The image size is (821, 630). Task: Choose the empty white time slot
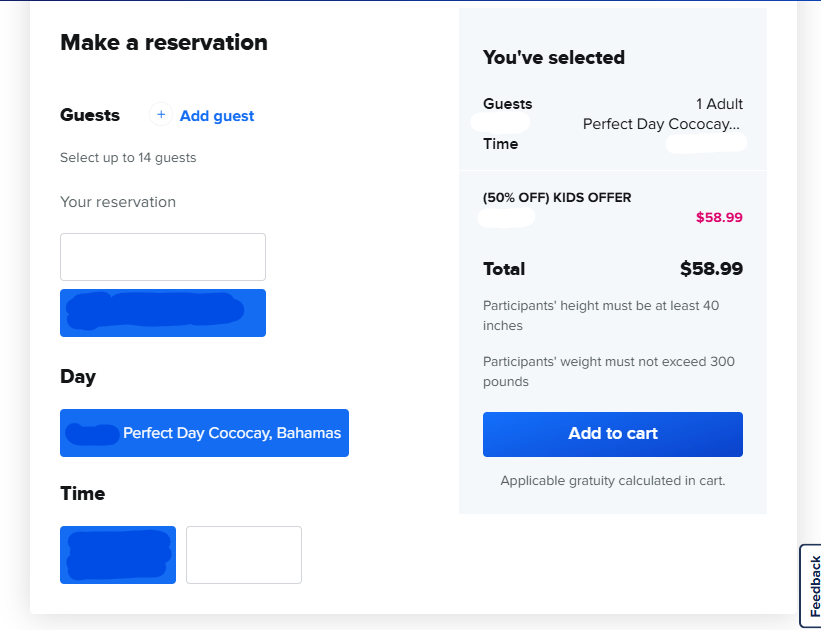(244, 555)
